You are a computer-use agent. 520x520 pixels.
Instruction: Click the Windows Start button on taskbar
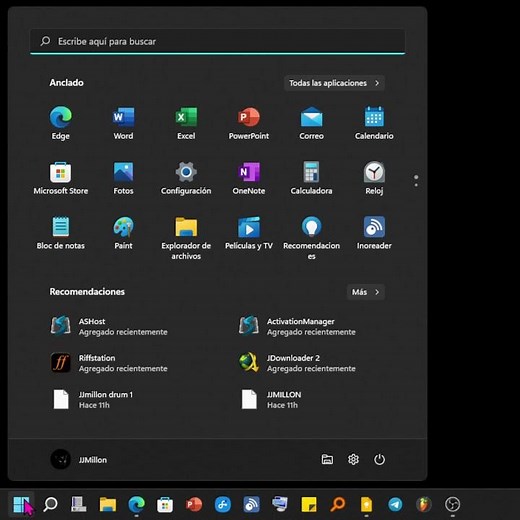click(21, 504)
